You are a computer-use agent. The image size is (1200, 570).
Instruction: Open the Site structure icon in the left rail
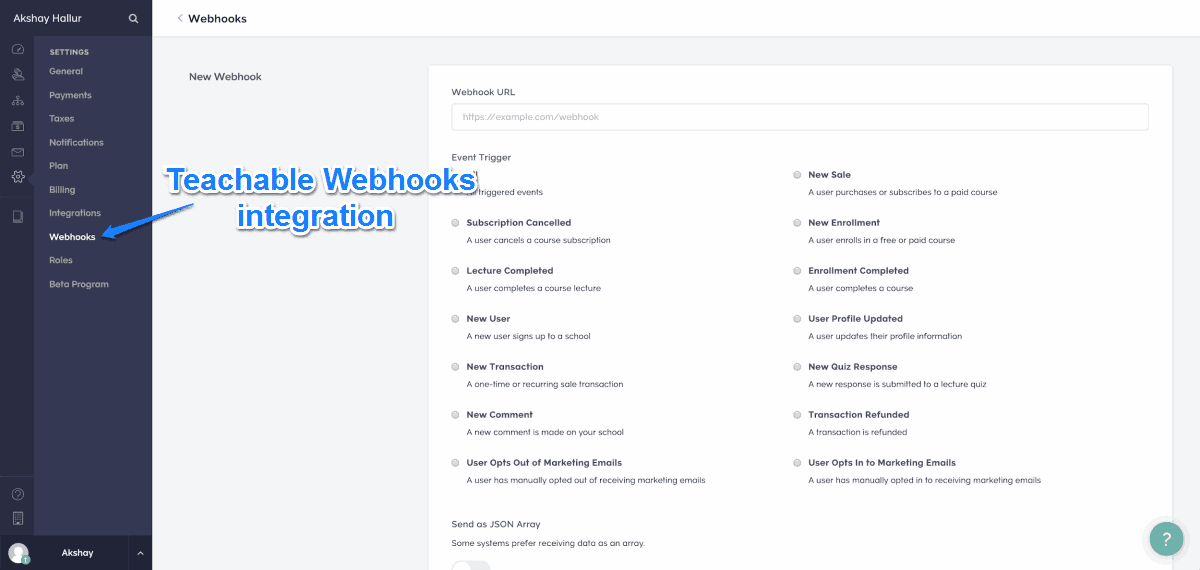click(x=17, y=101)
